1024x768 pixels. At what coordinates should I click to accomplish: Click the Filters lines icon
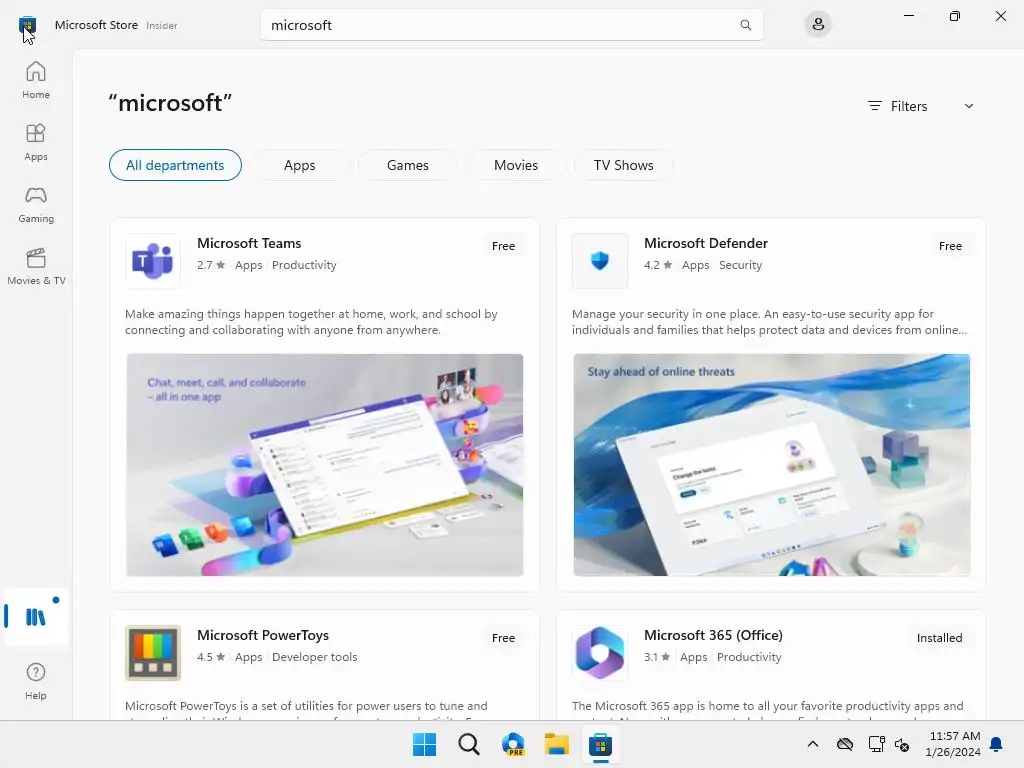point(874,106)
